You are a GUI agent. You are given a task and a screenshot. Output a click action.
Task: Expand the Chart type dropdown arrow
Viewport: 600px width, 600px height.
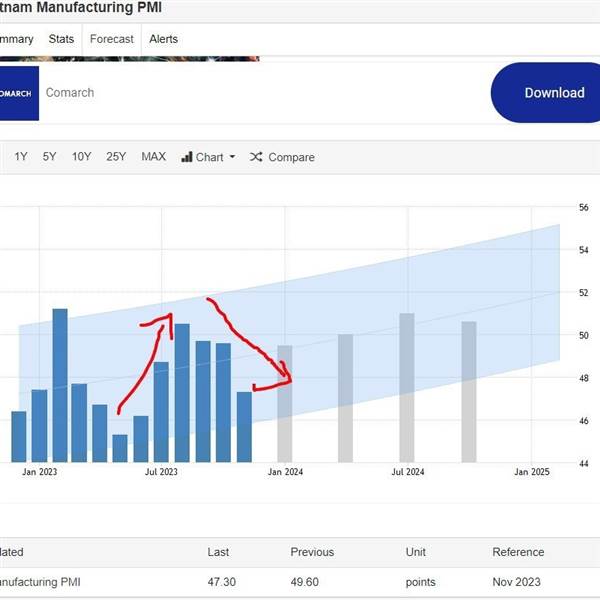pyautogui.click(x=232, y=157)
